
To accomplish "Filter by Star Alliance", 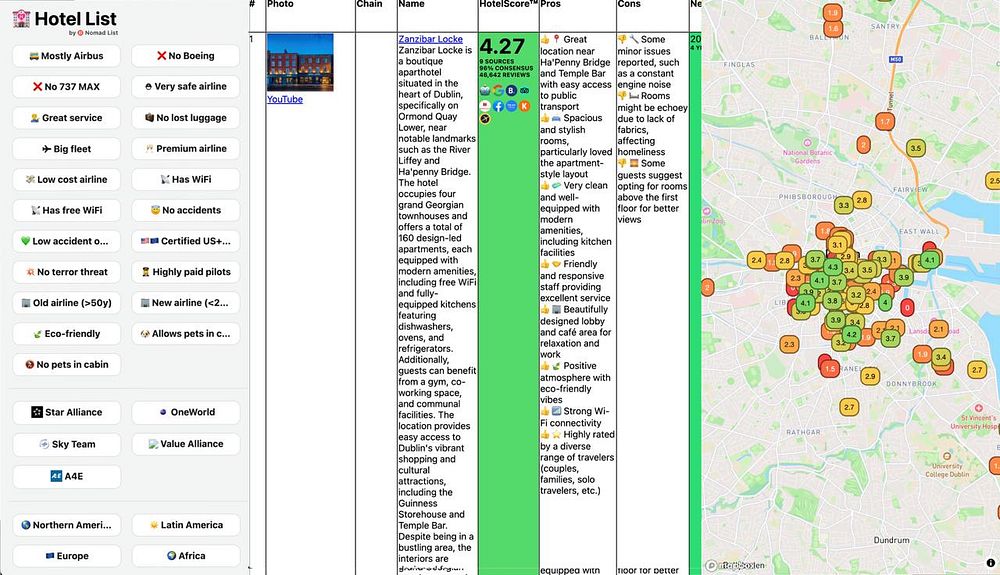I will click(66, 412).
